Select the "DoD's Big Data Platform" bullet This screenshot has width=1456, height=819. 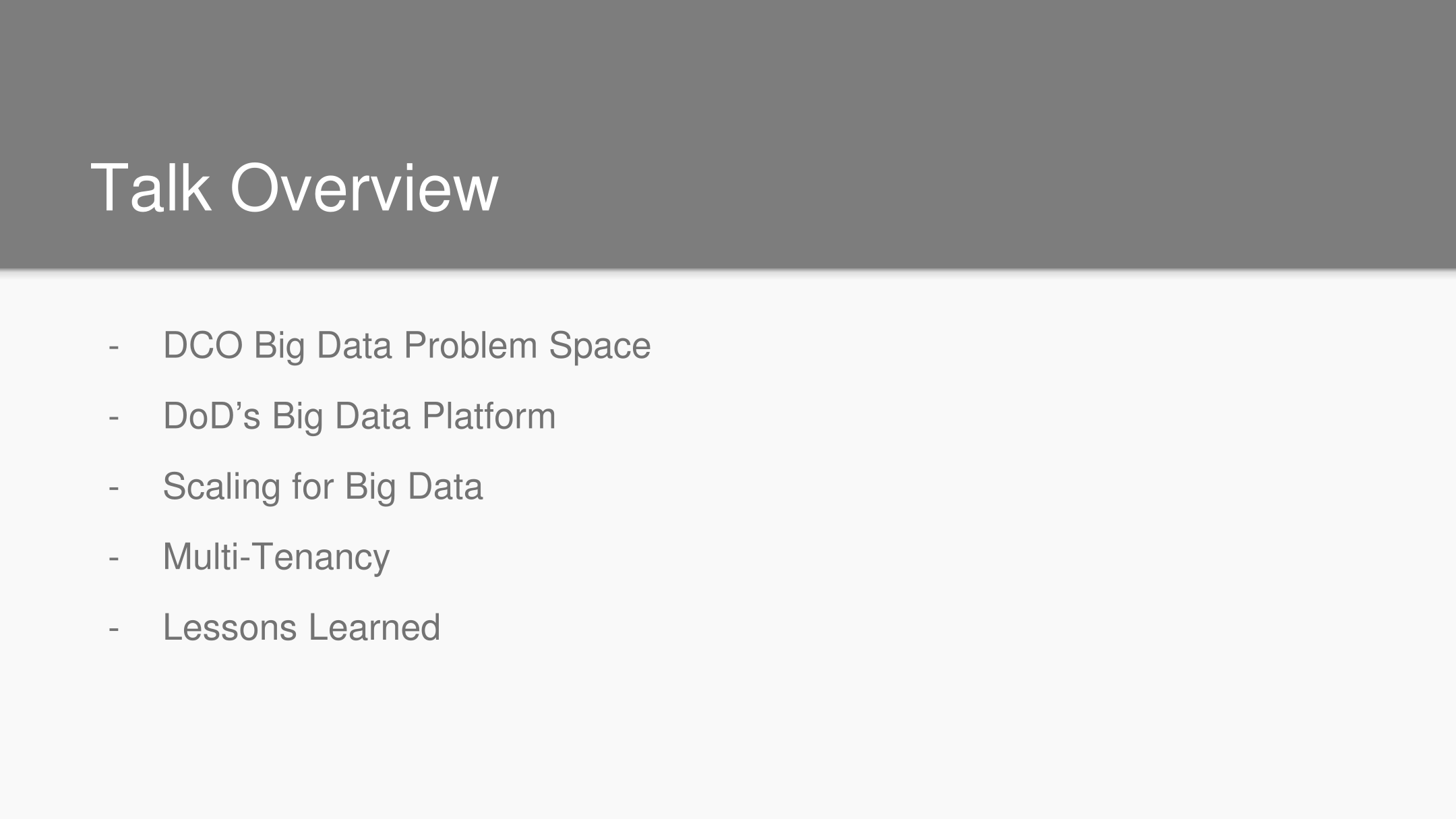(359, 416)
